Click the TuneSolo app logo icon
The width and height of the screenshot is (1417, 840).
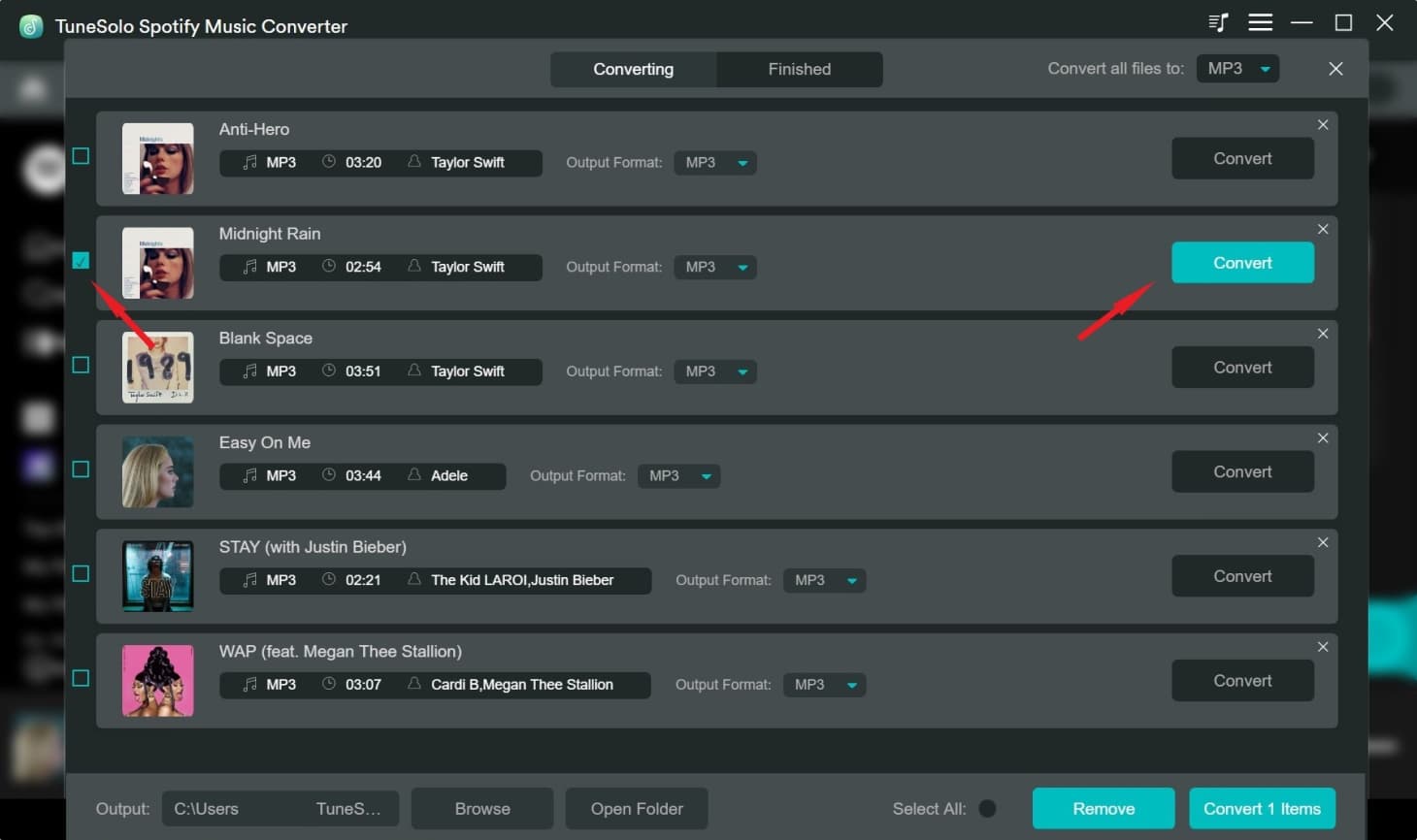[31, 26]
